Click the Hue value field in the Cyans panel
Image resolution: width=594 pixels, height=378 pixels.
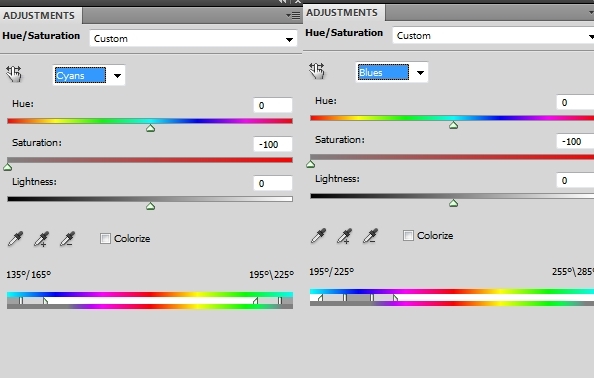273,105
